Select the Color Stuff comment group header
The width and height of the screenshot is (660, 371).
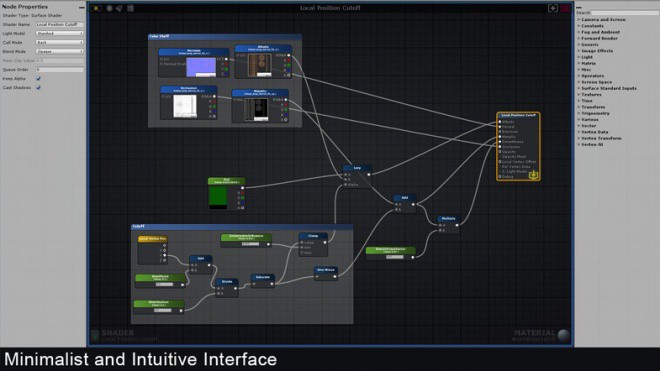click(x=225, y=37)
